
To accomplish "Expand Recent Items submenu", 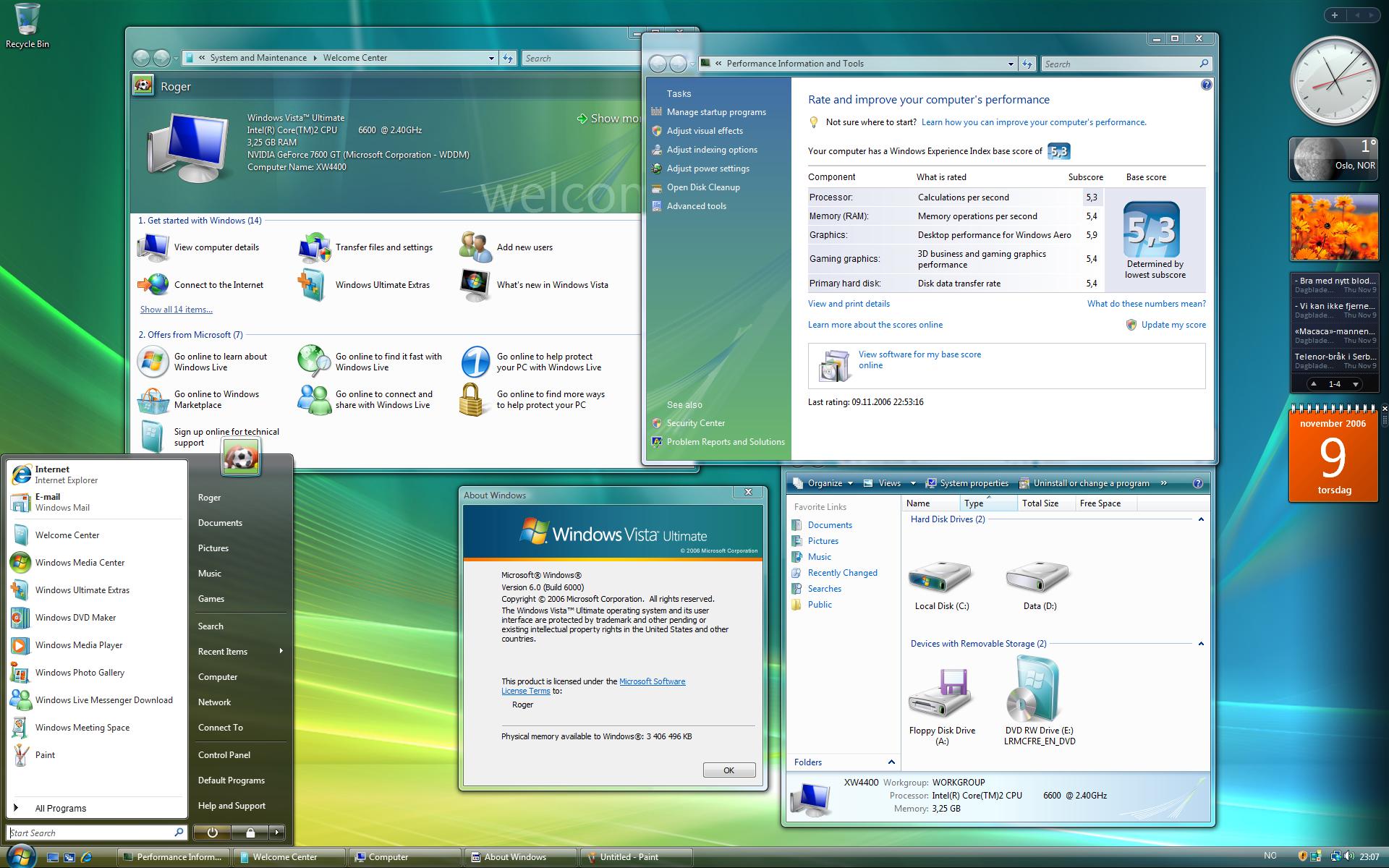I will coord(240,652).
